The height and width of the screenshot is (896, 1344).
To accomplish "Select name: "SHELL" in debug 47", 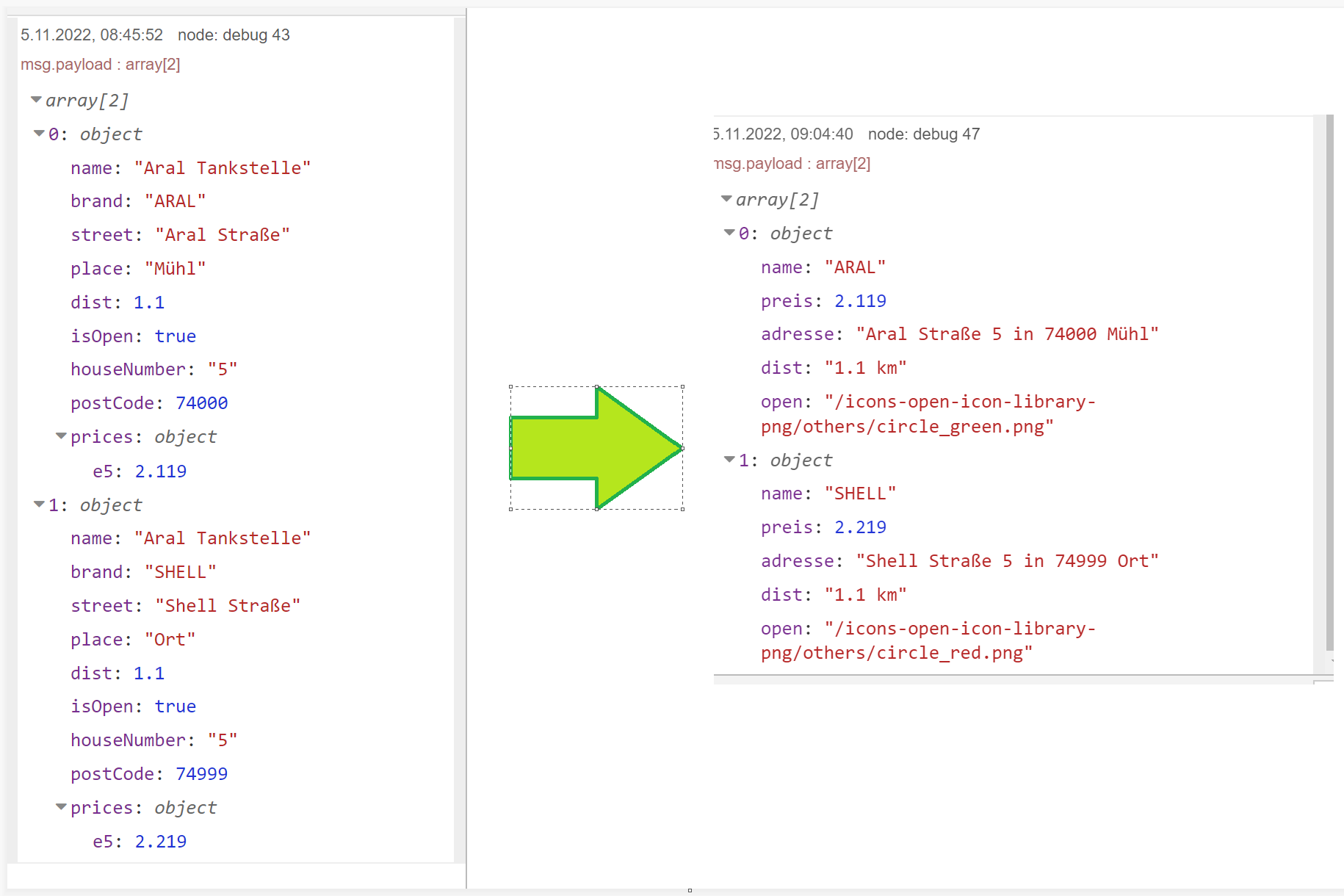I will click(828, 494).
